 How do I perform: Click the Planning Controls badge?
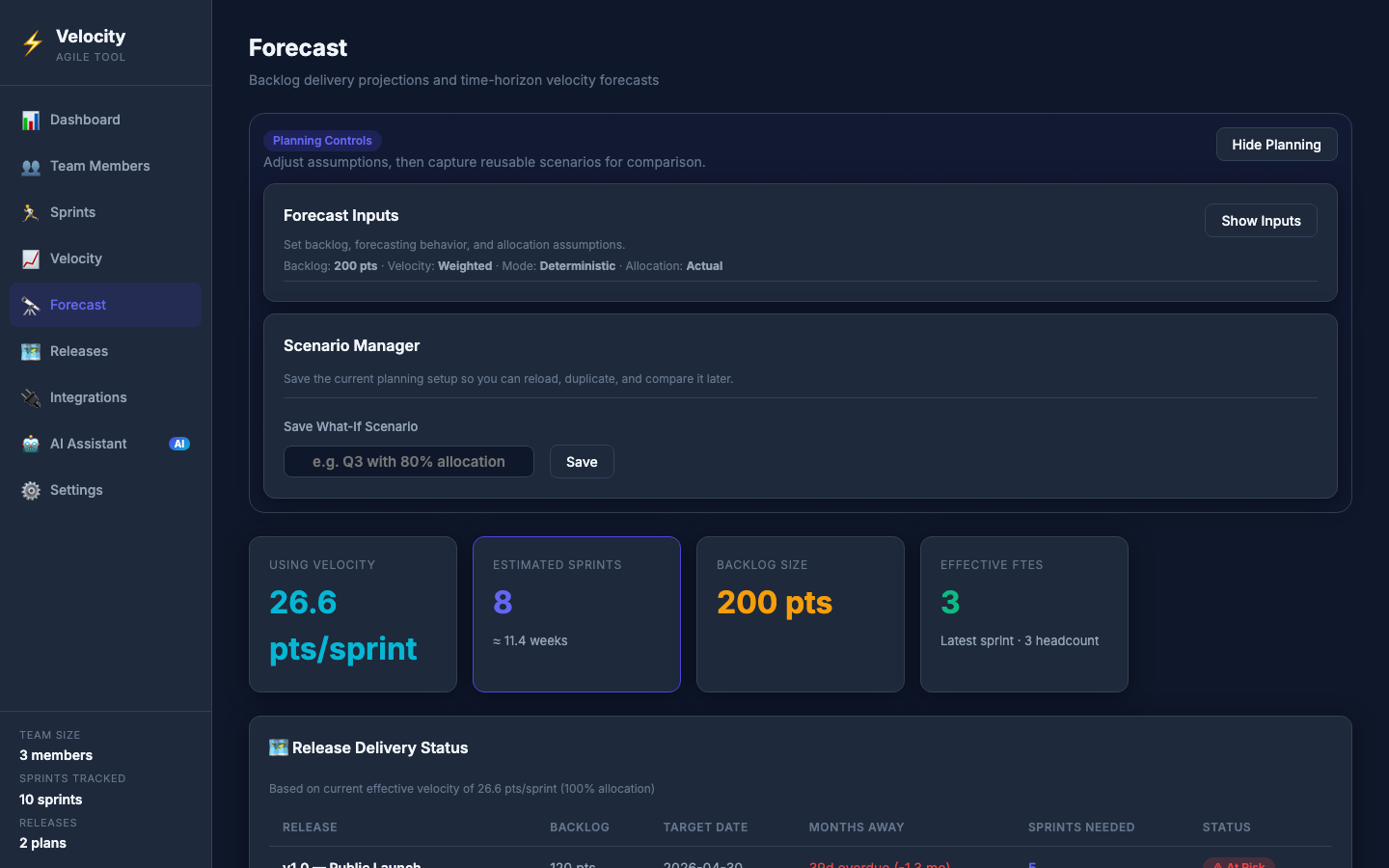(322, 141)
